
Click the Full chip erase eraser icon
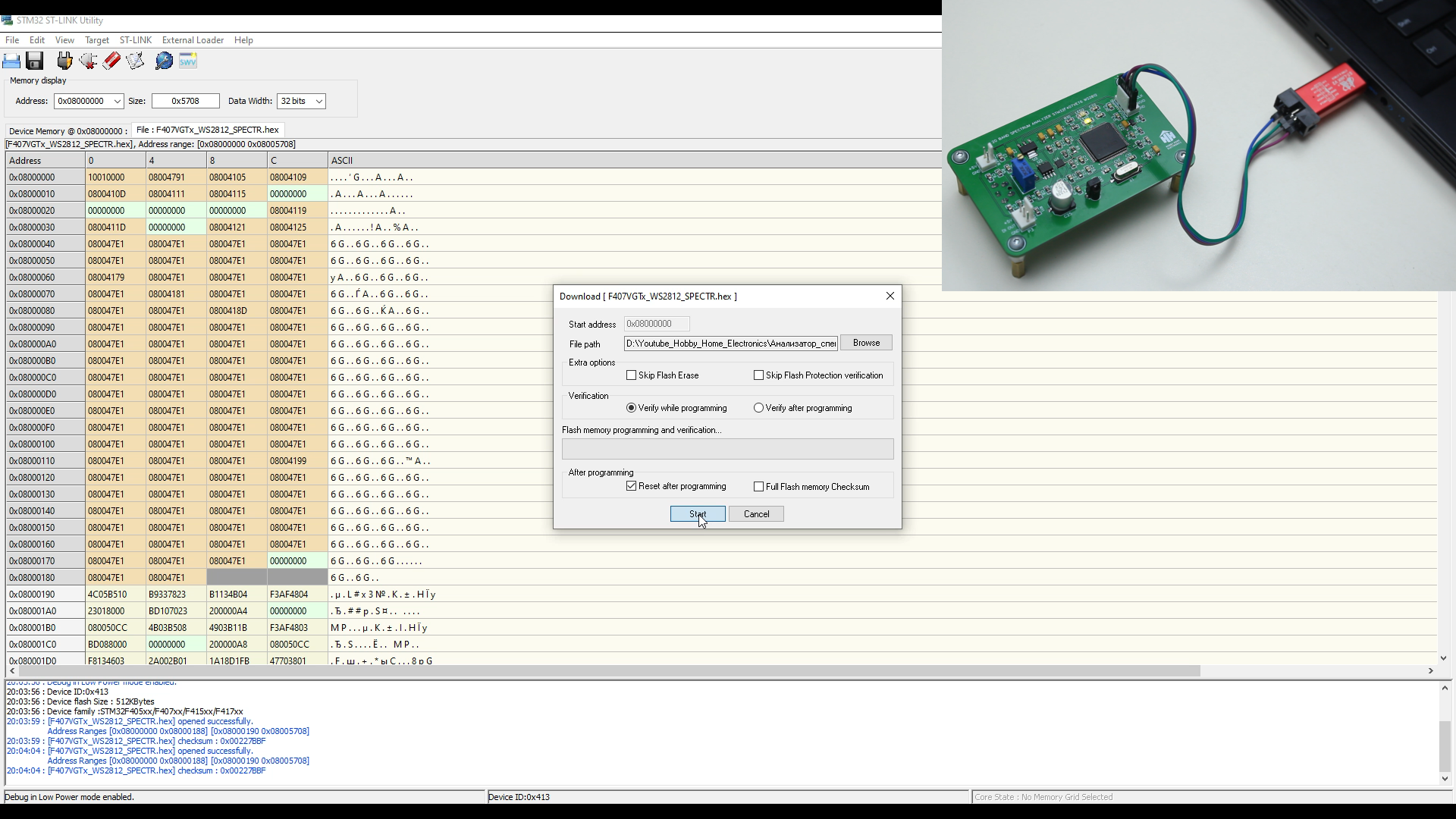(111, 61)
